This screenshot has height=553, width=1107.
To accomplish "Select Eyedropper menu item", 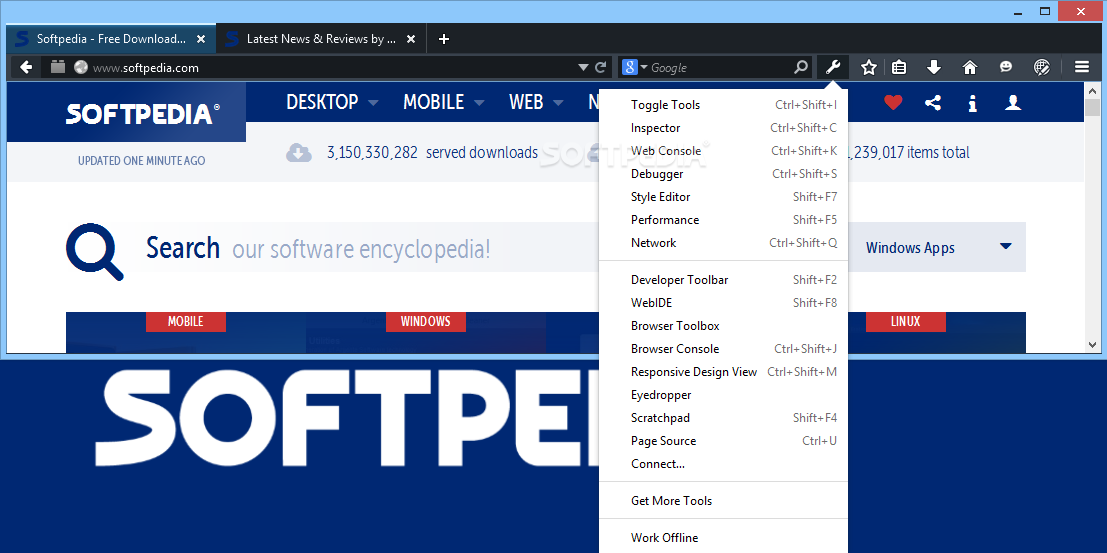I will pos(723,394).
